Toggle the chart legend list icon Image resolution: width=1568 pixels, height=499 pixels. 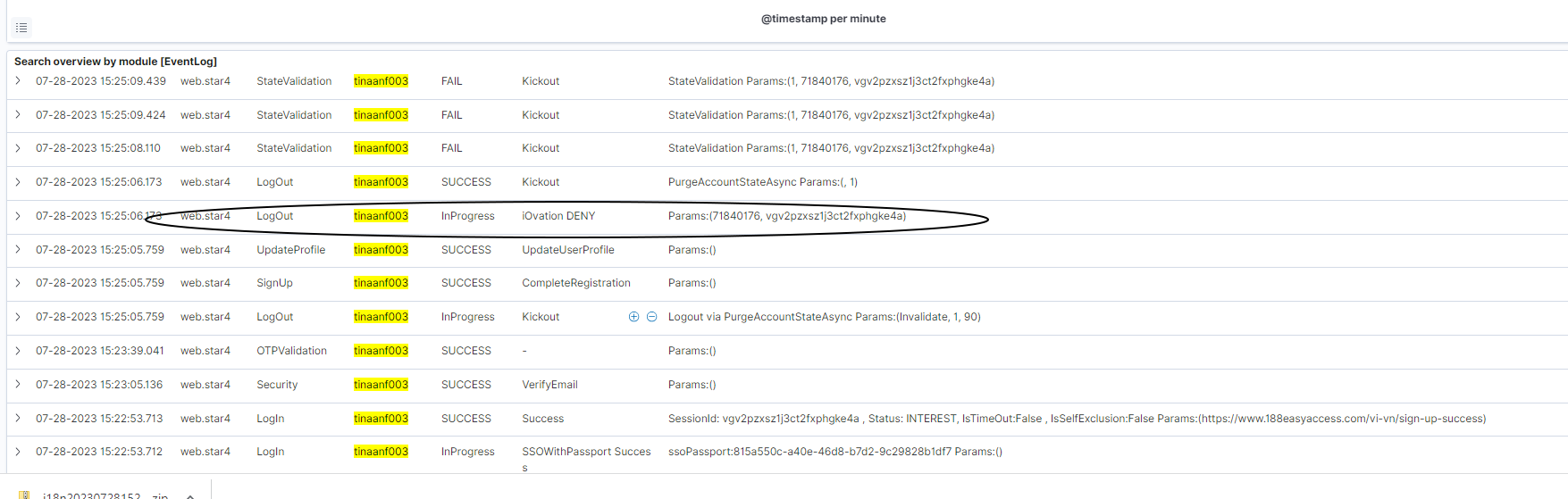coord(21,28)
